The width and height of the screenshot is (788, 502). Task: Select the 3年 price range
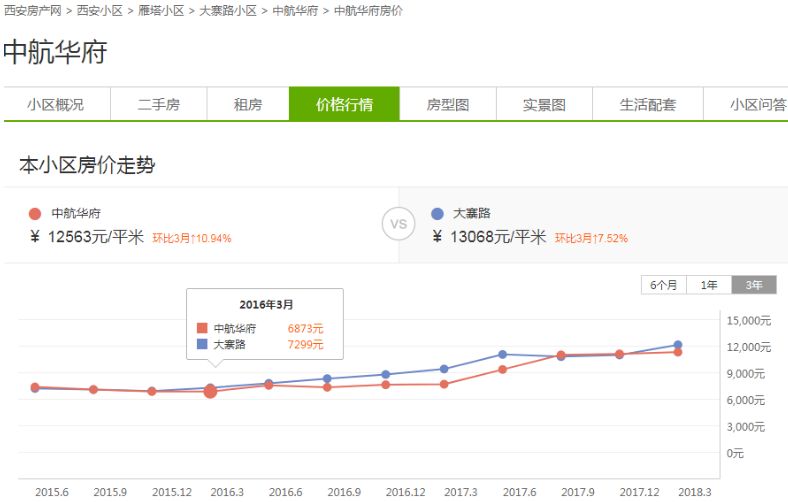(x=754, y=285)
